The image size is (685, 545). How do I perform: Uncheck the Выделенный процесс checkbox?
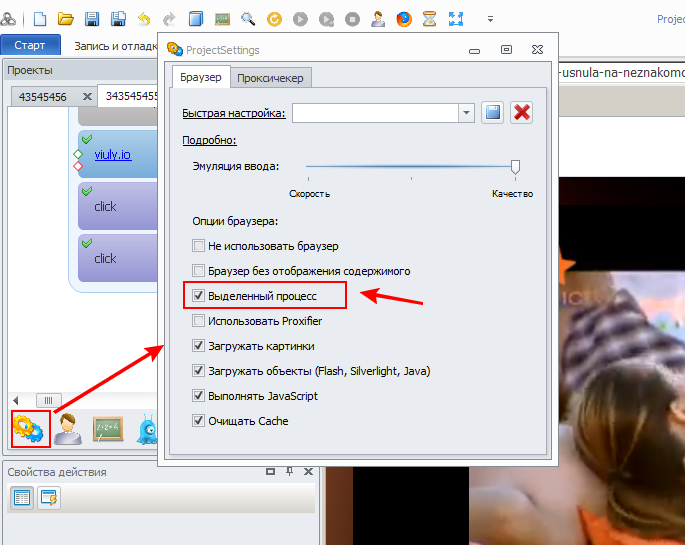coord(198,296)
